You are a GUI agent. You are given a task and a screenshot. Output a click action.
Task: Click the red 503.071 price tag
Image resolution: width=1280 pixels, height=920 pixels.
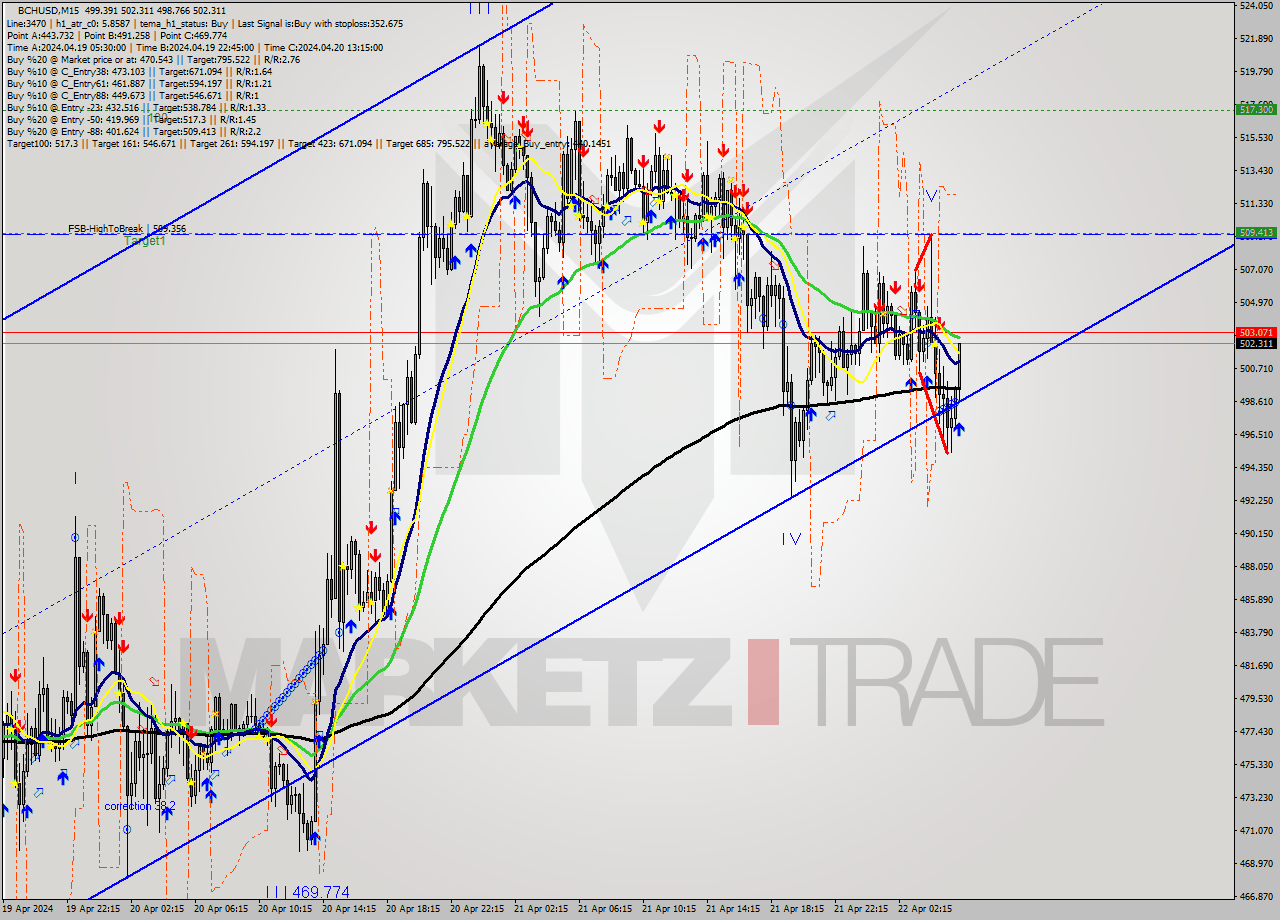point(1255,332)
